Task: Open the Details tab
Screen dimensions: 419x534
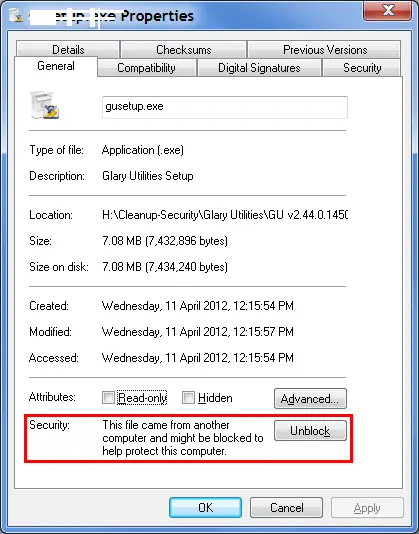Action: 68,50
